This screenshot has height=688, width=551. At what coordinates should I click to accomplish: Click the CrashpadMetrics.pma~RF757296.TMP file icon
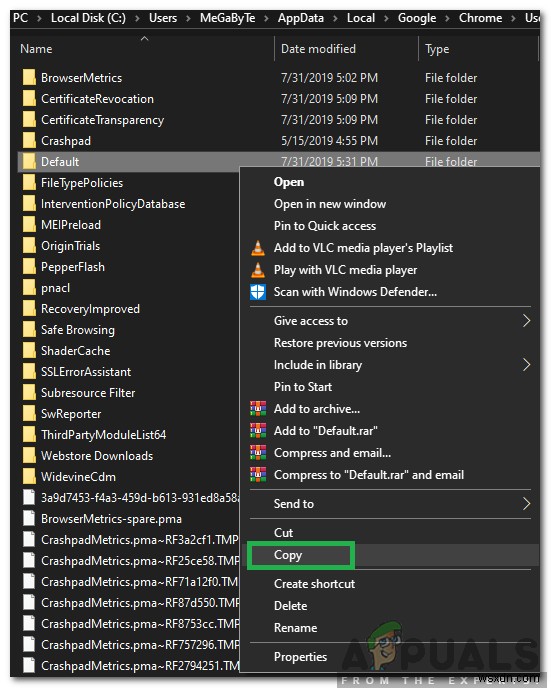point(29,645)
